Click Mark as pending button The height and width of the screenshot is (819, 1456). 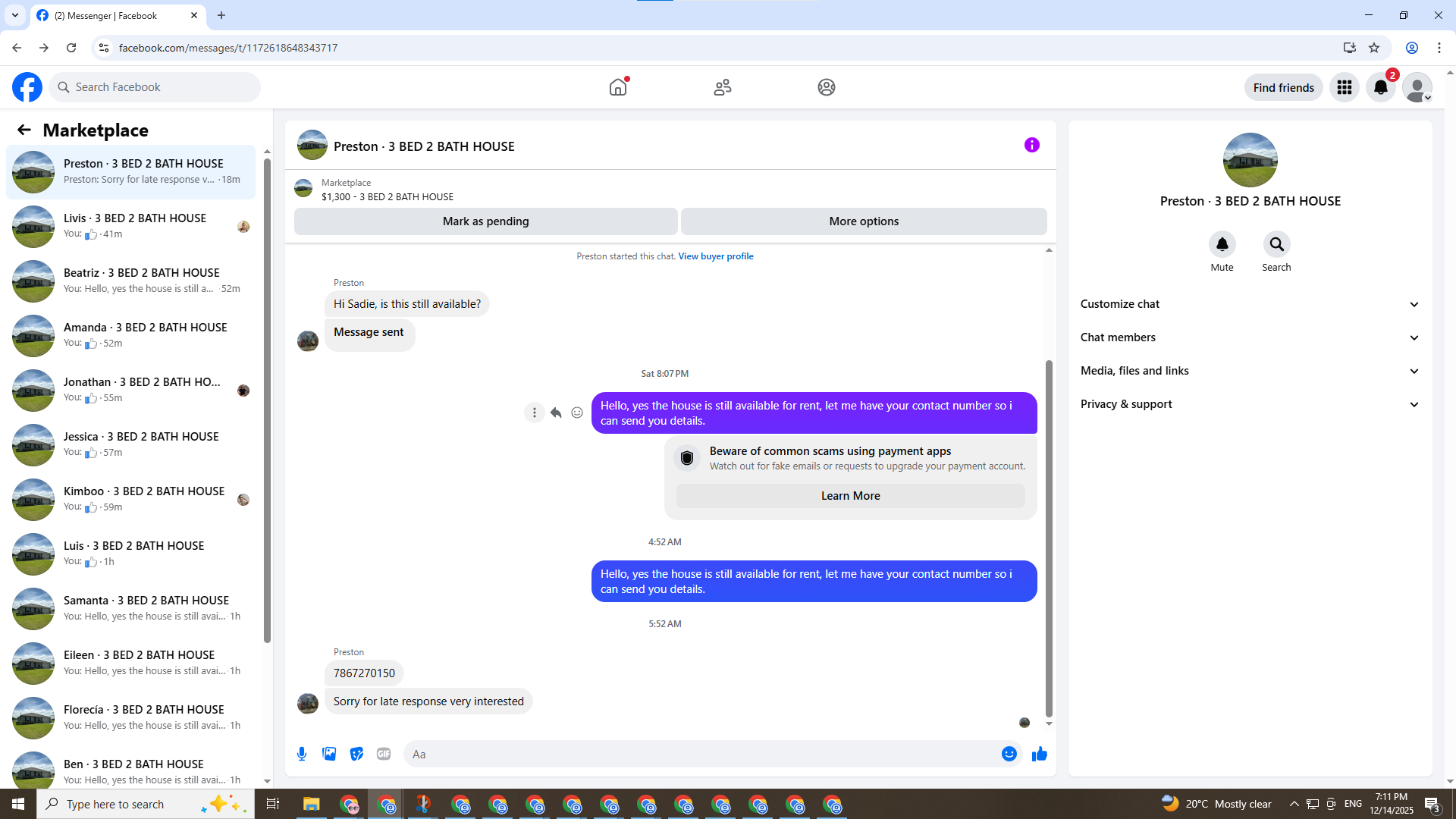pyautogui.click(x=485, y=221)
